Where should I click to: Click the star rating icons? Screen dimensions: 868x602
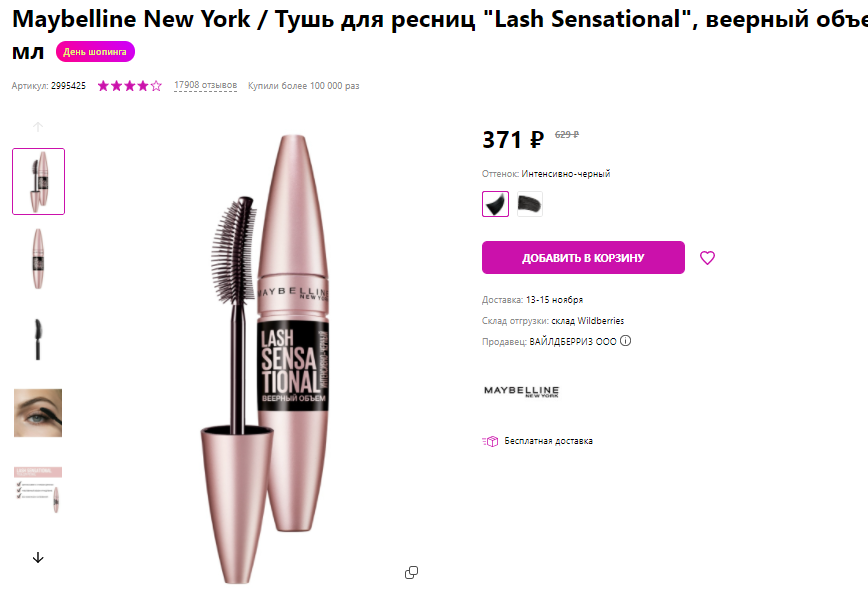[129, 86]
